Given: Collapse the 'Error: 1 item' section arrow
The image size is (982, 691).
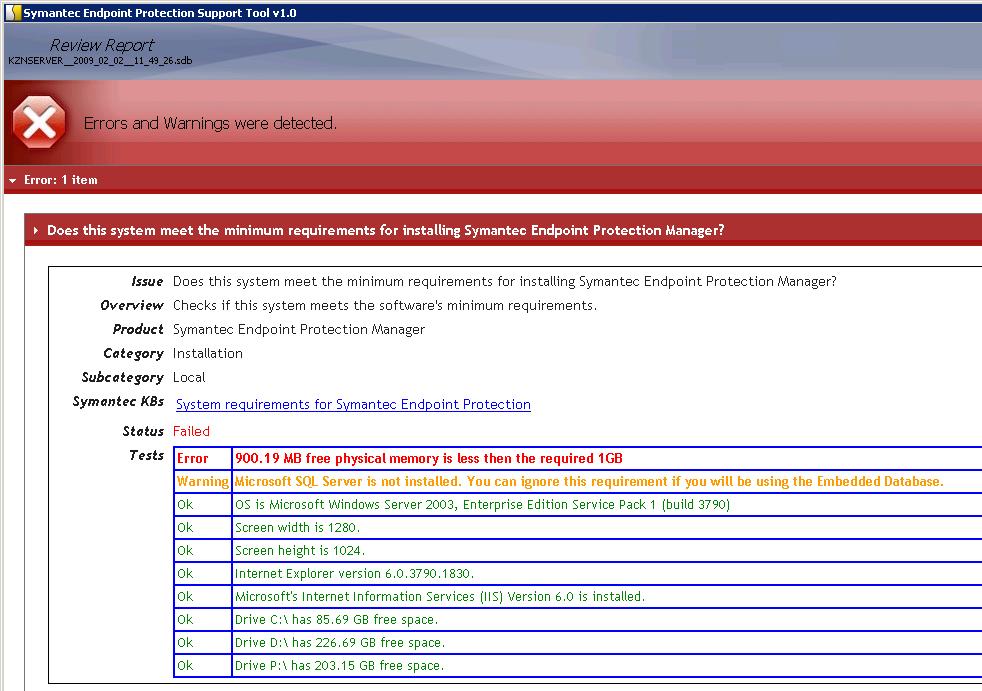Looking at the screenshot, I should coord(13,180).
